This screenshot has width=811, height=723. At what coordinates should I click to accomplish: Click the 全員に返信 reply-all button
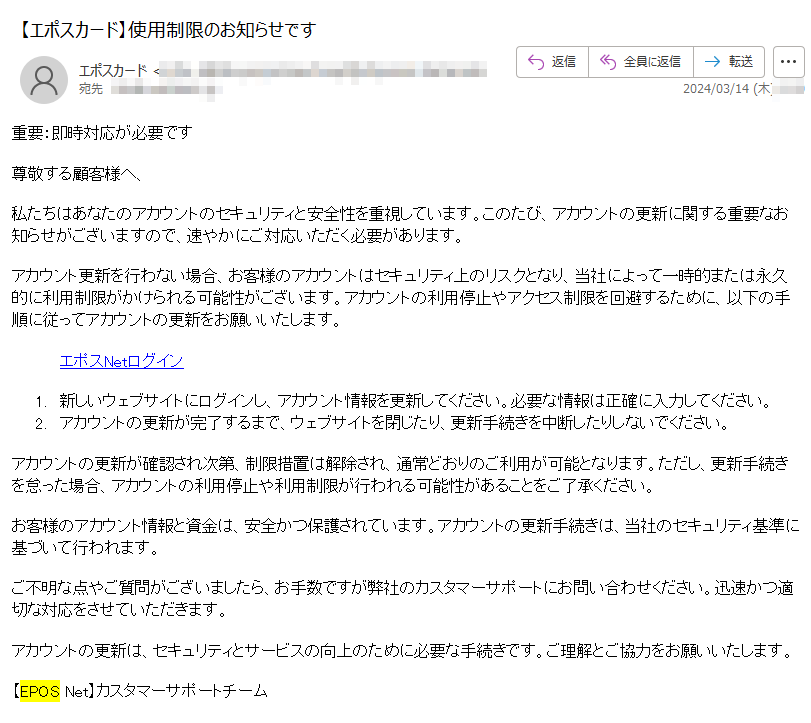tap(640, 62)
